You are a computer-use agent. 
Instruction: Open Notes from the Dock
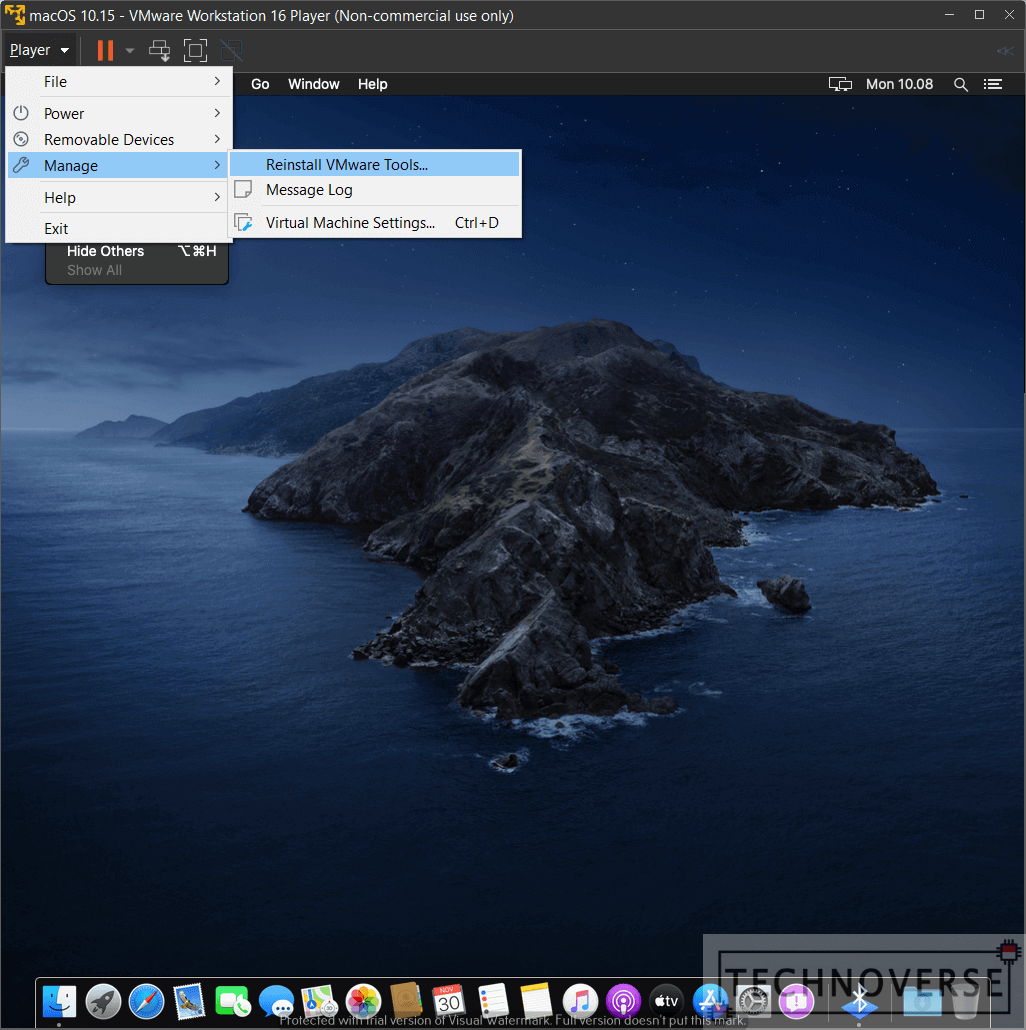536,1002
